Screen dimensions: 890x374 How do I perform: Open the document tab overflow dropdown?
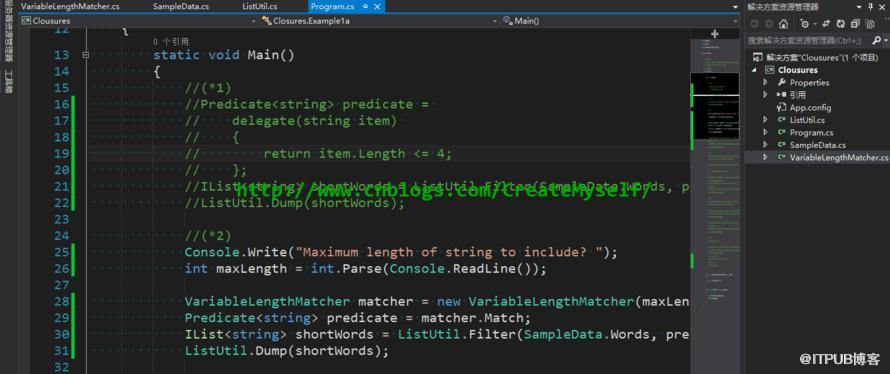click(736, 7)
